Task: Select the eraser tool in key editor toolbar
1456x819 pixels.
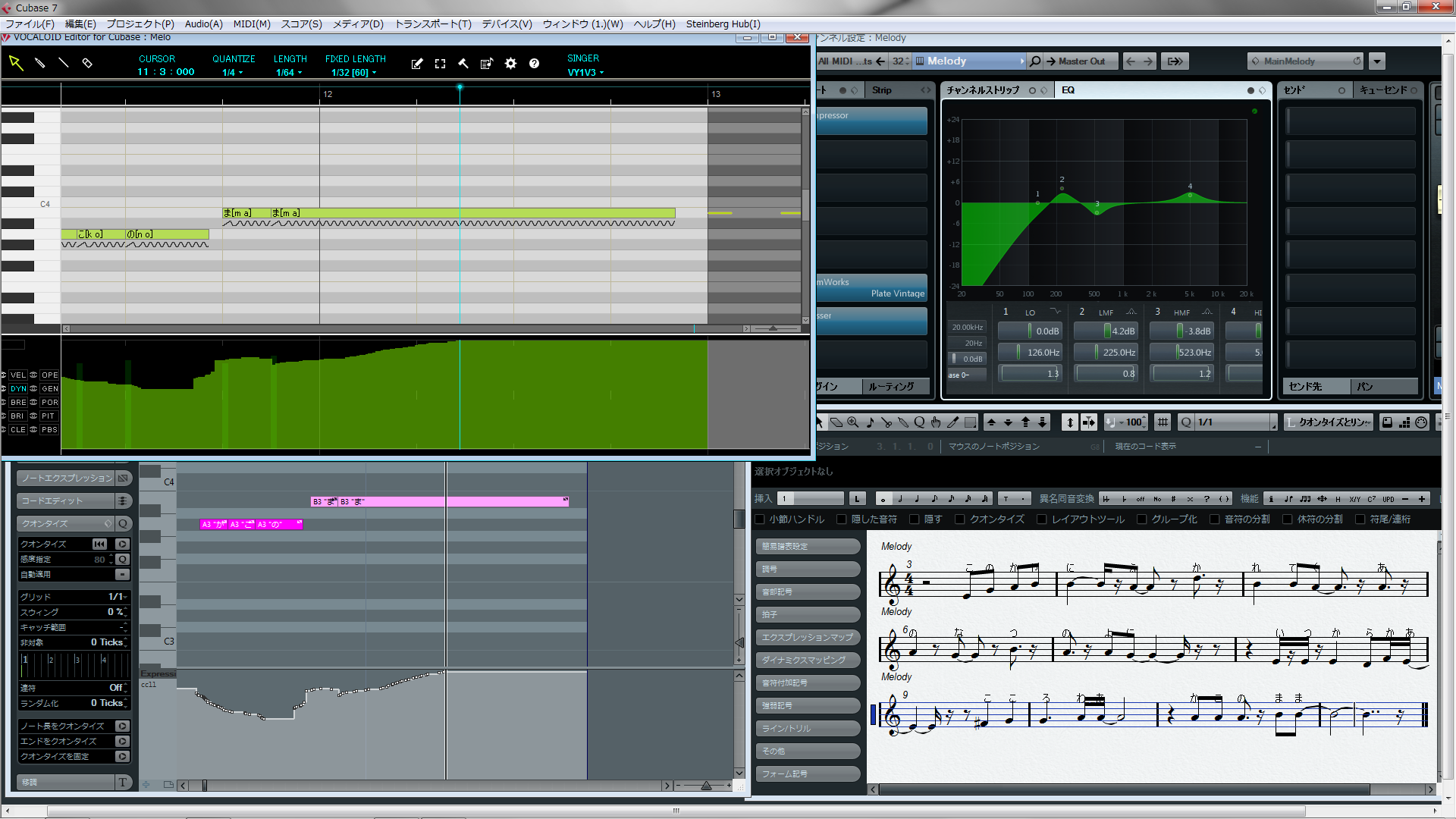Action: tap(836, 422)
